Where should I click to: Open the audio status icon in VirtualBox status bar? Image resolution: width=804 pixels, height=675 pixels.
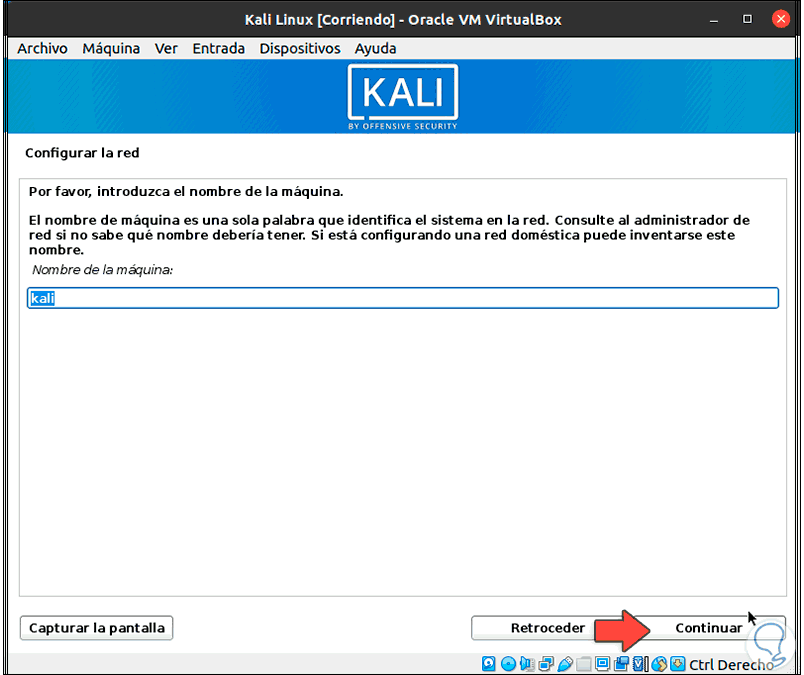527,664
